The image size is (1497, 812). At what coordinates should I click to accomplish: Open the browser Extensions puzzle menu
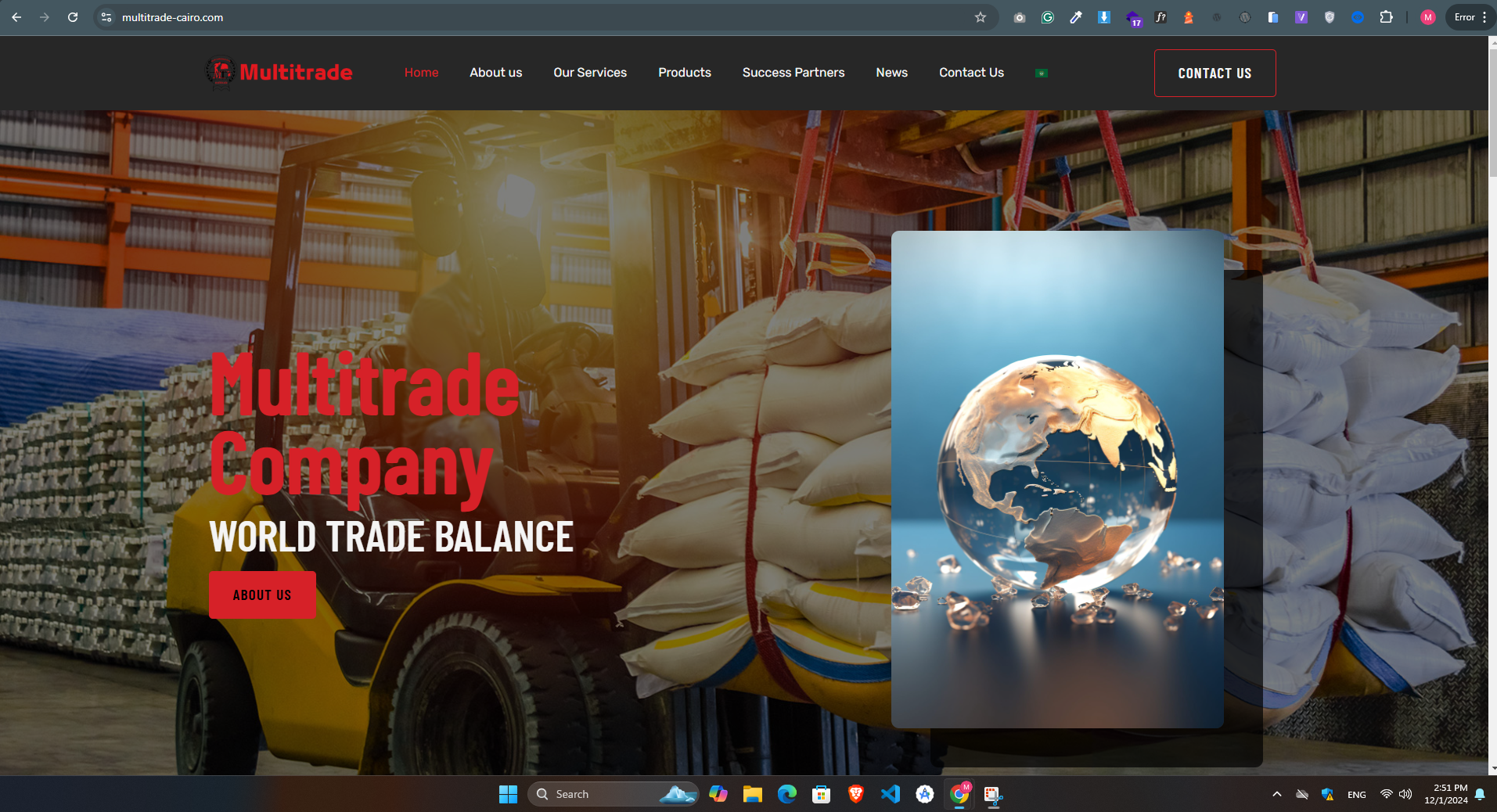pyautogui.click(x=1386, y=17)
